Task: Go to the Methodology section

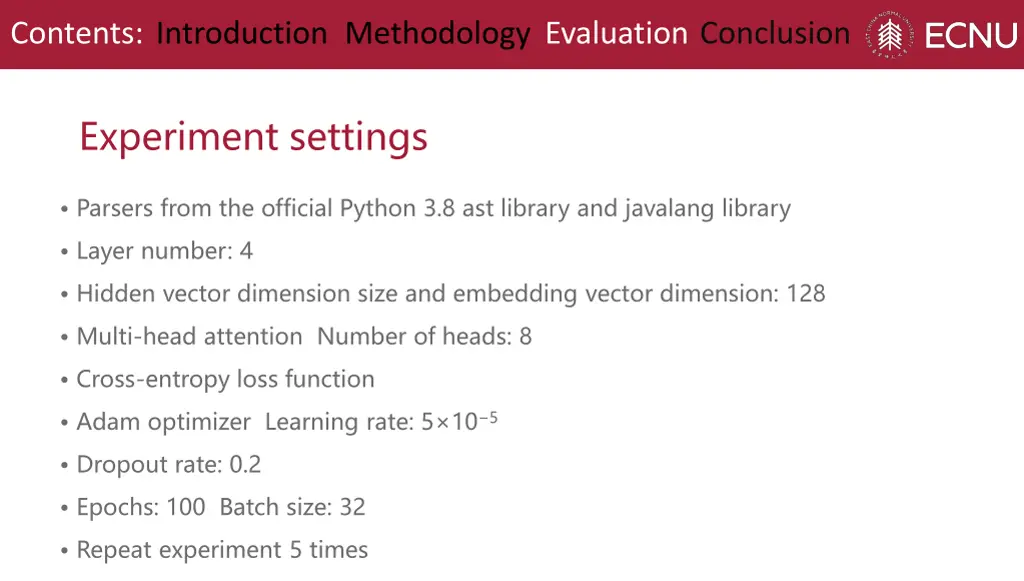Action: tap(438, 35)
